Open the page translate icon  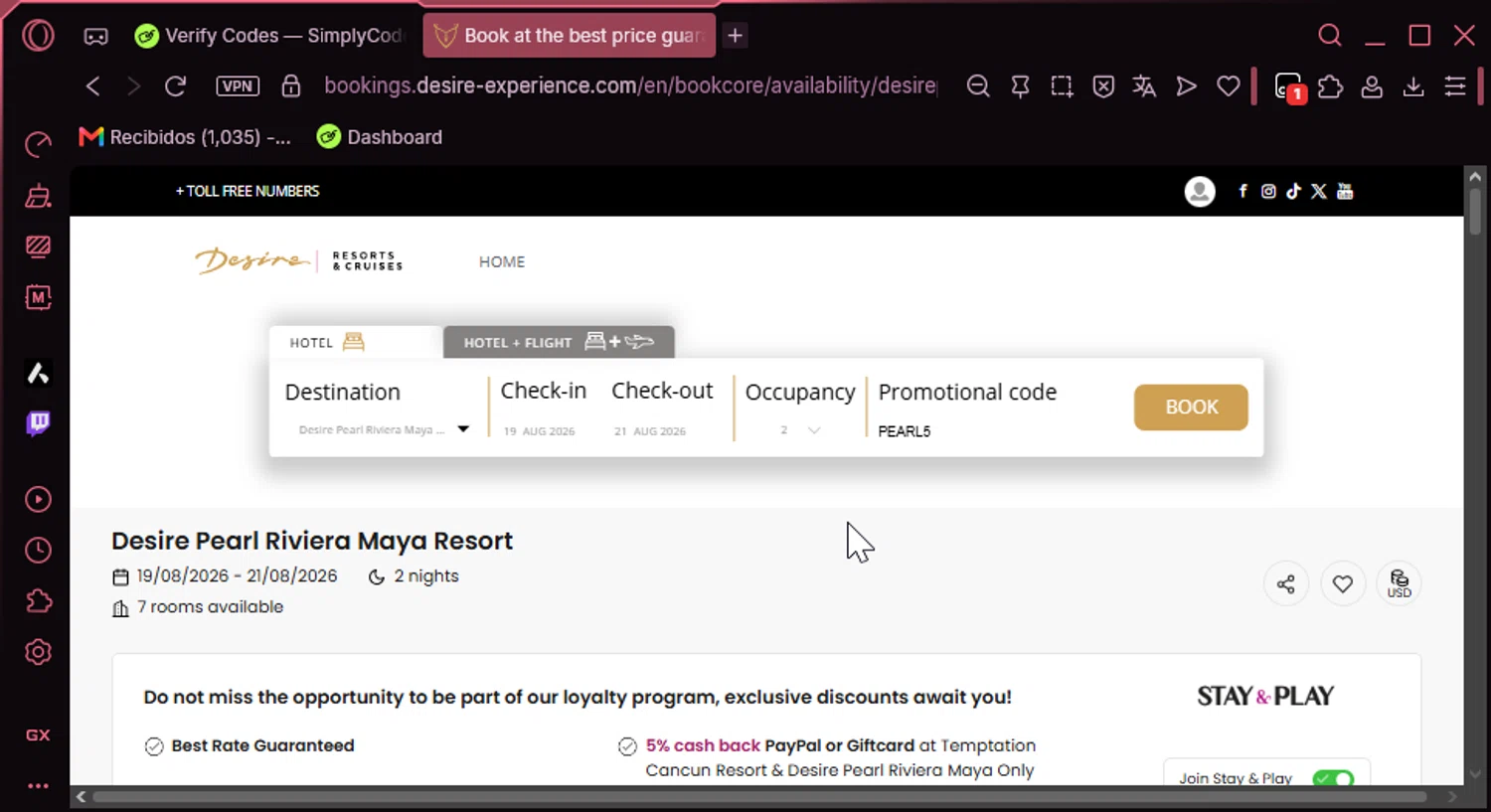point(1144,86)
